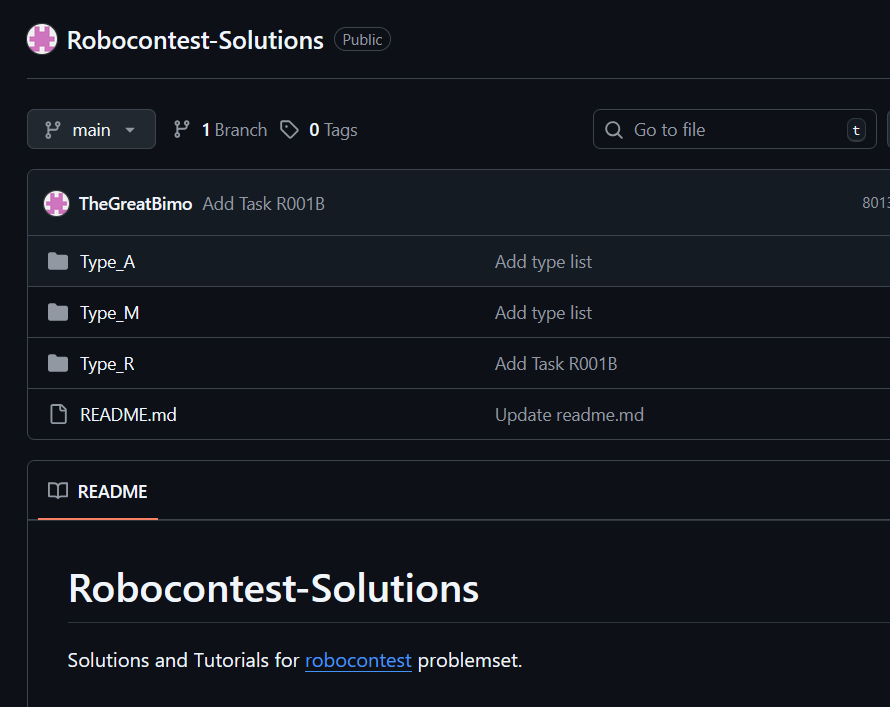
Task: Click the Robocontest-Solutions repository avatar icon
Action: pos(41,39)
